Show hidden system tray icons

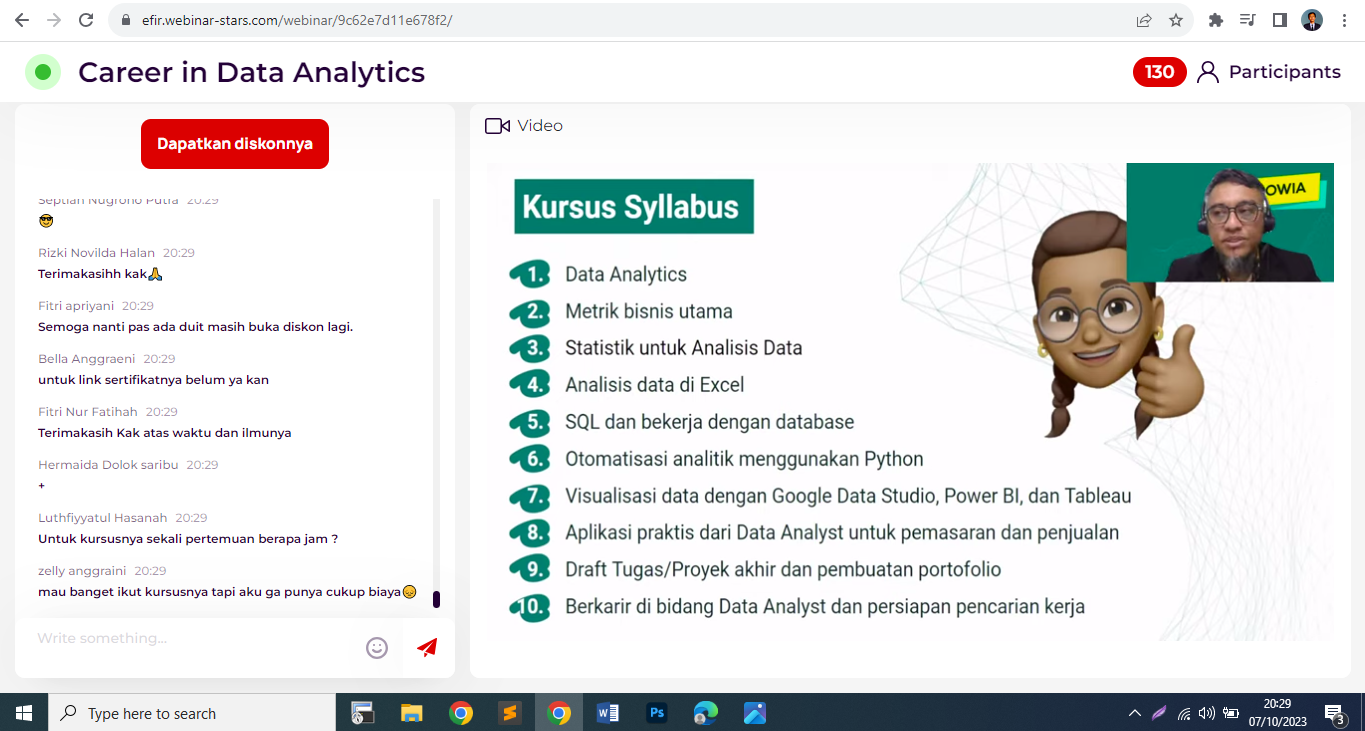coord(1135,713)
